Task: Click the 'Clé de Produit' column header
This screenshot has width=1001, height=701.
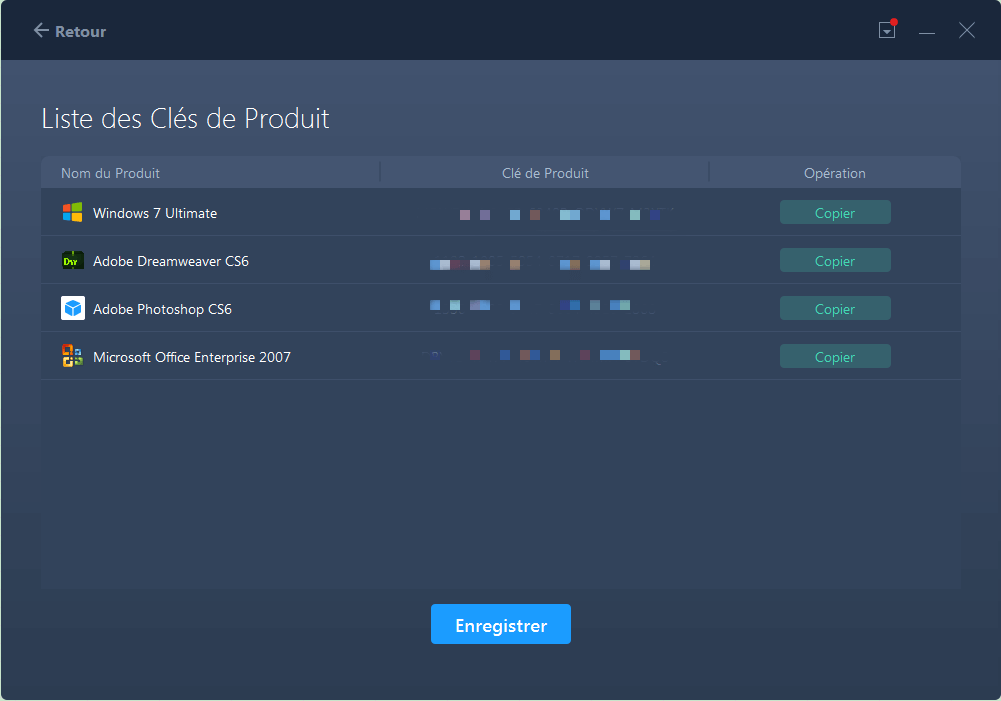Action: (545, 173)
